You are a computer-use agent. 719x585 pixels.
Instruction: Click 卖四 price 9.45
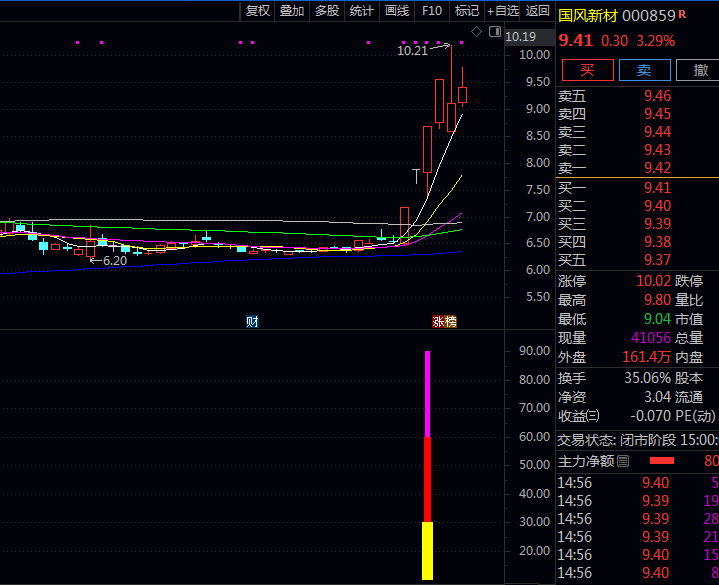[x=657, y=114]
